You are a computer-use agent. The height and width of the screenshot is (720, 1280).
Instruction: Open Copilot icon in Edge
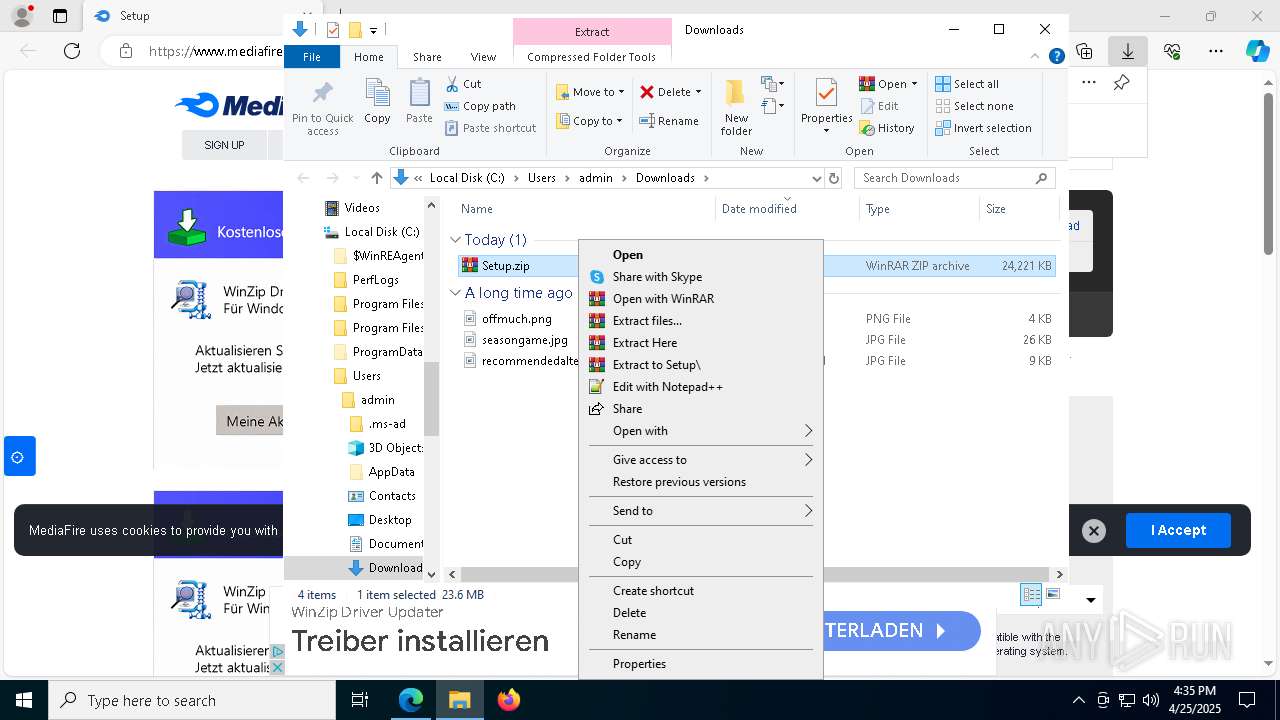coord(1257,51)
